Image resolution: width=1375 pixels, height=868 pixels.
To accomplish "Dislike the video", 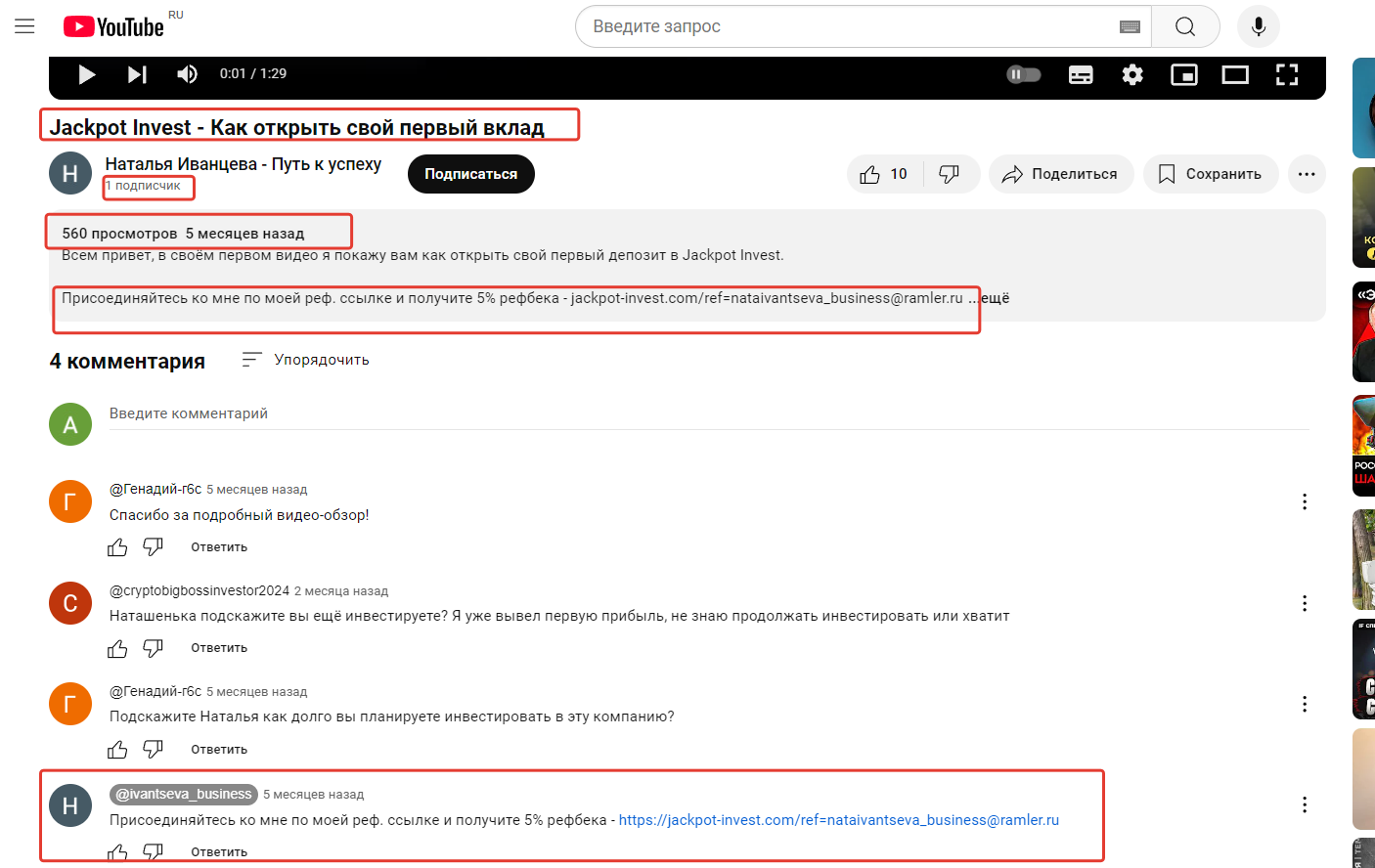I will pyautogui.click(x=950, y=174).
